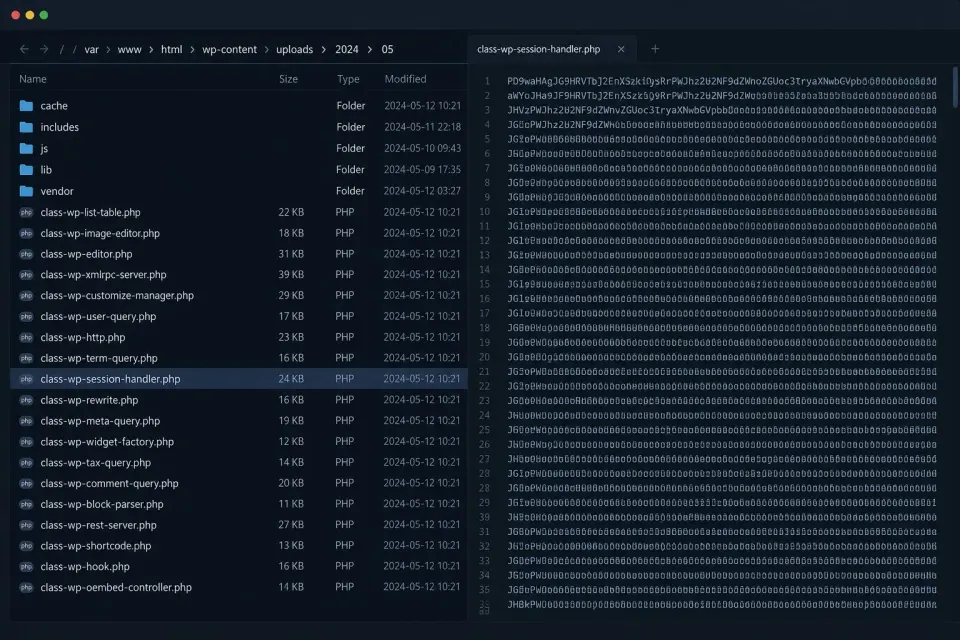The height and width of the screenshot is (640, 960).
Task: Click editor line number 1
Action: coord(487,81)
